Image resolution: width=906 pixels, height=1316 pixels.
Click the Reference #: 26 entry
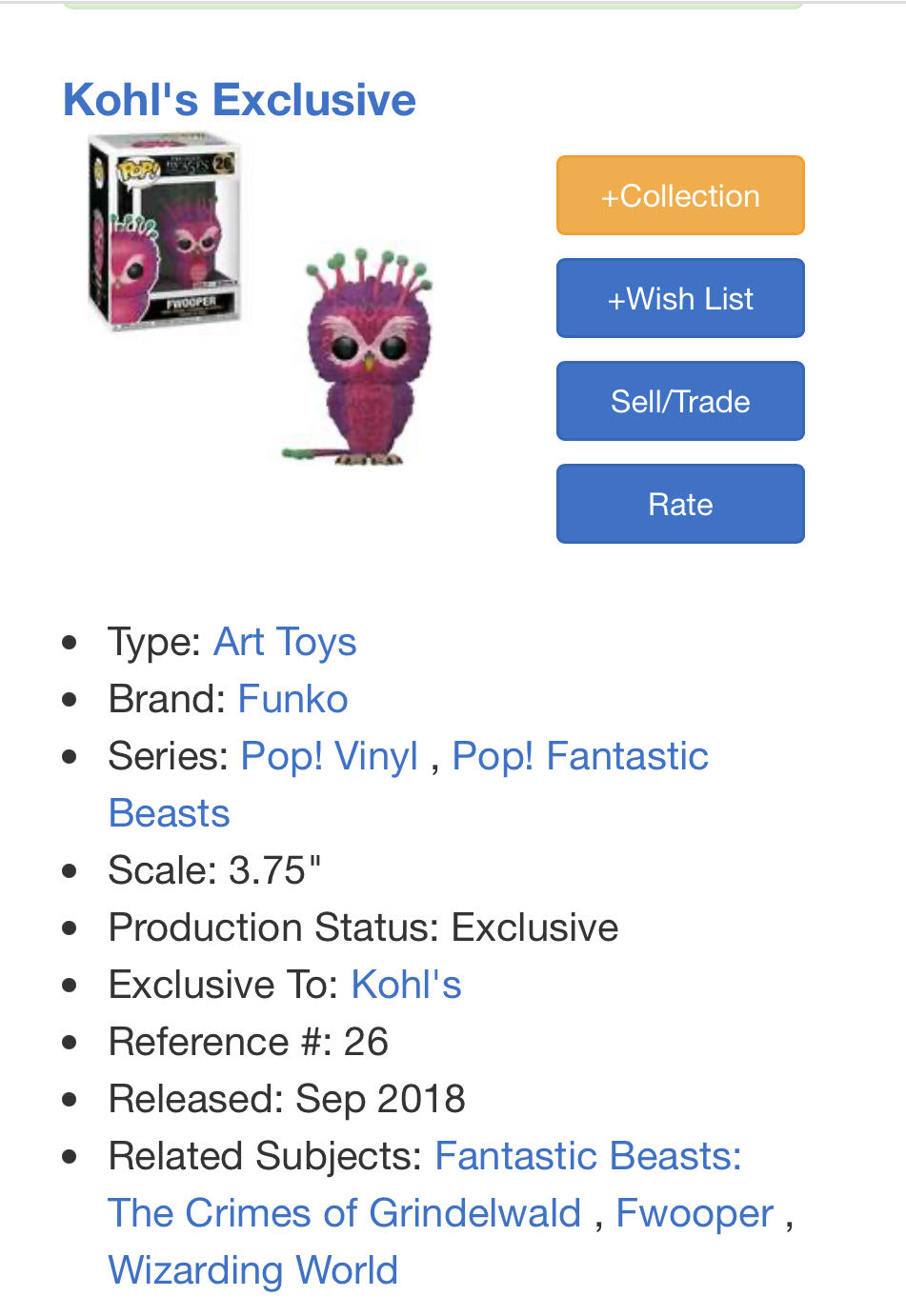click(248, 1041)
